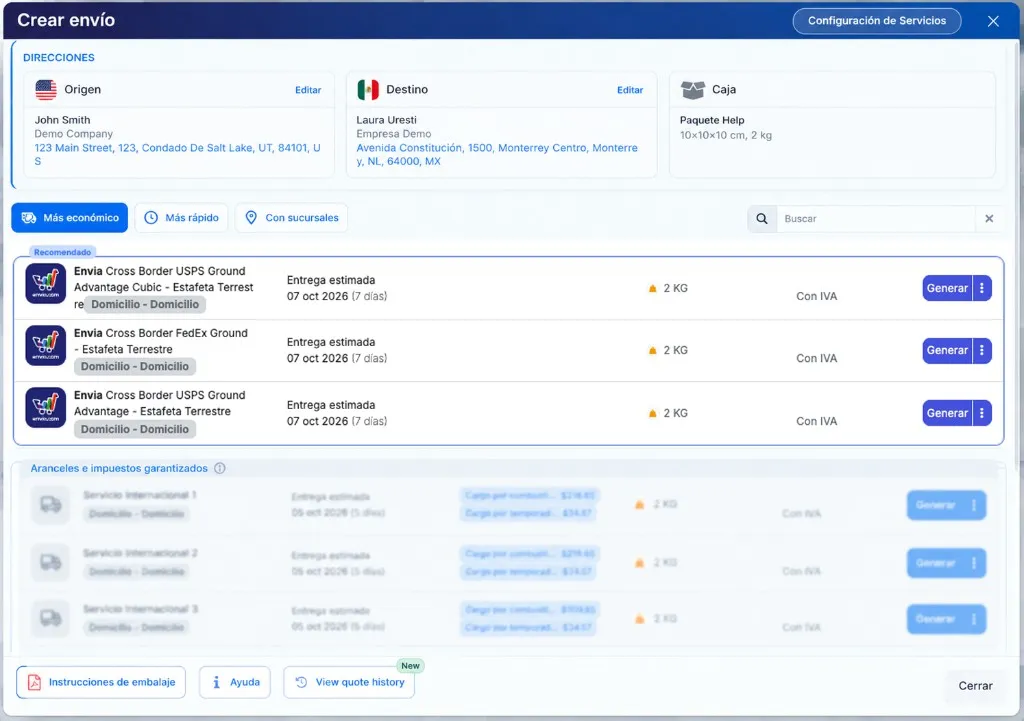Close the Crear envío dialog with X
The width and height of the screenshot is (1024, 721).
point(993,21)
